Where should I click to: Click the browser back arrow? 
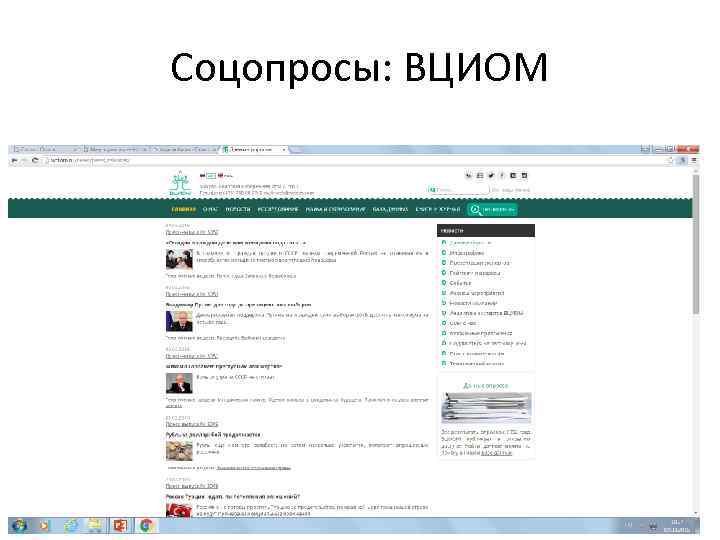click(14, 160)
